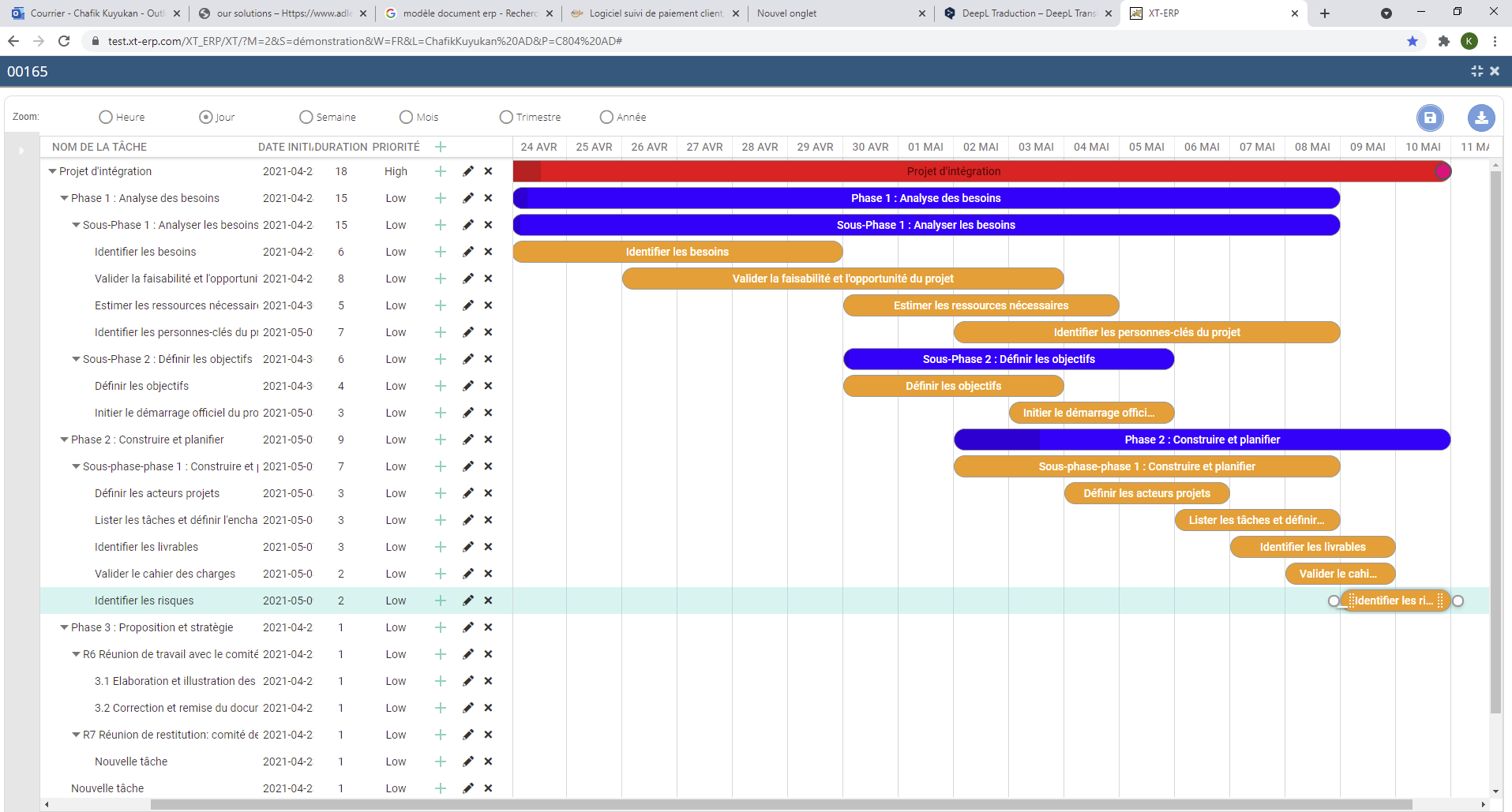1512x812 pixels.
Task: Delete the 3.2 Correction et remise task
Action: coord(488,708)
